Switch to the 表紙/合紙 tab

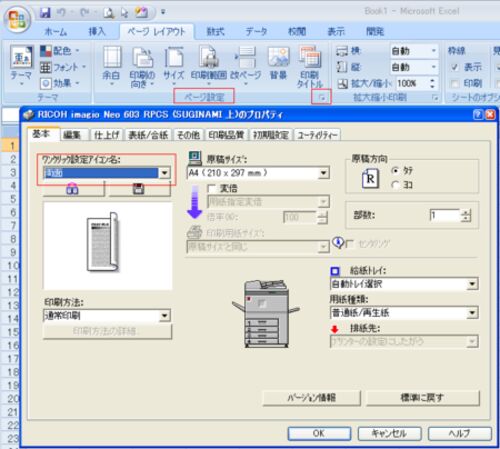point(148,135)
